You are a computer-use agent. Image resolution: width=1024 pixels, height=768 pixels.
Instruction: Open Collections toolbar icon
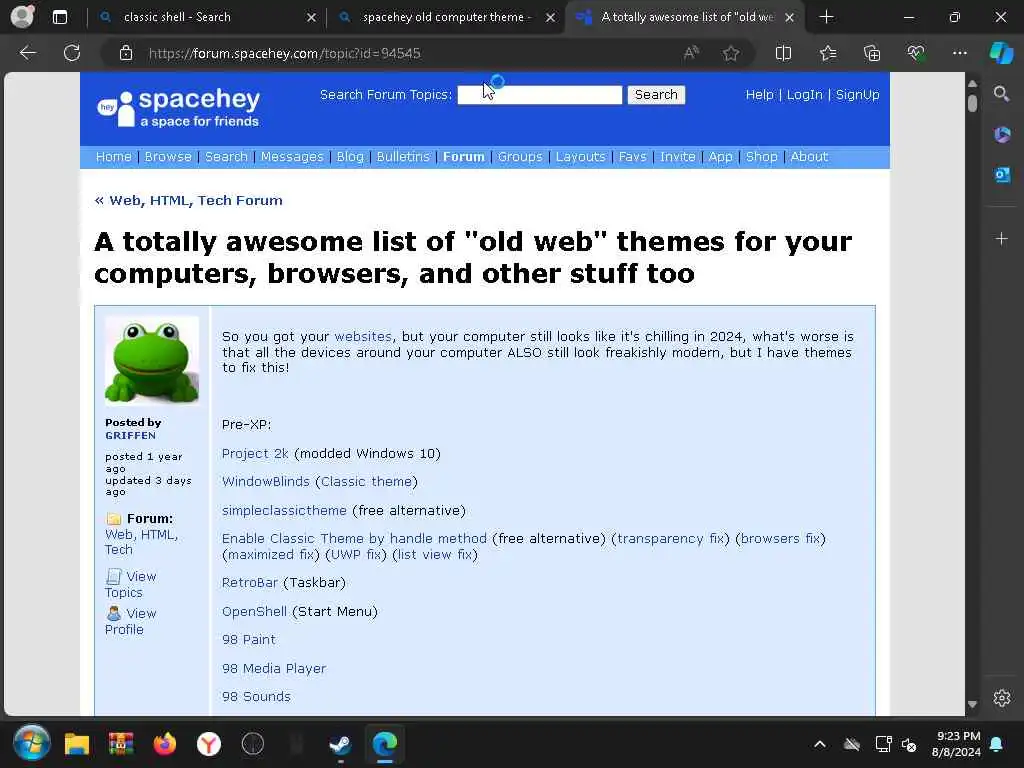(x=872, y=53)
